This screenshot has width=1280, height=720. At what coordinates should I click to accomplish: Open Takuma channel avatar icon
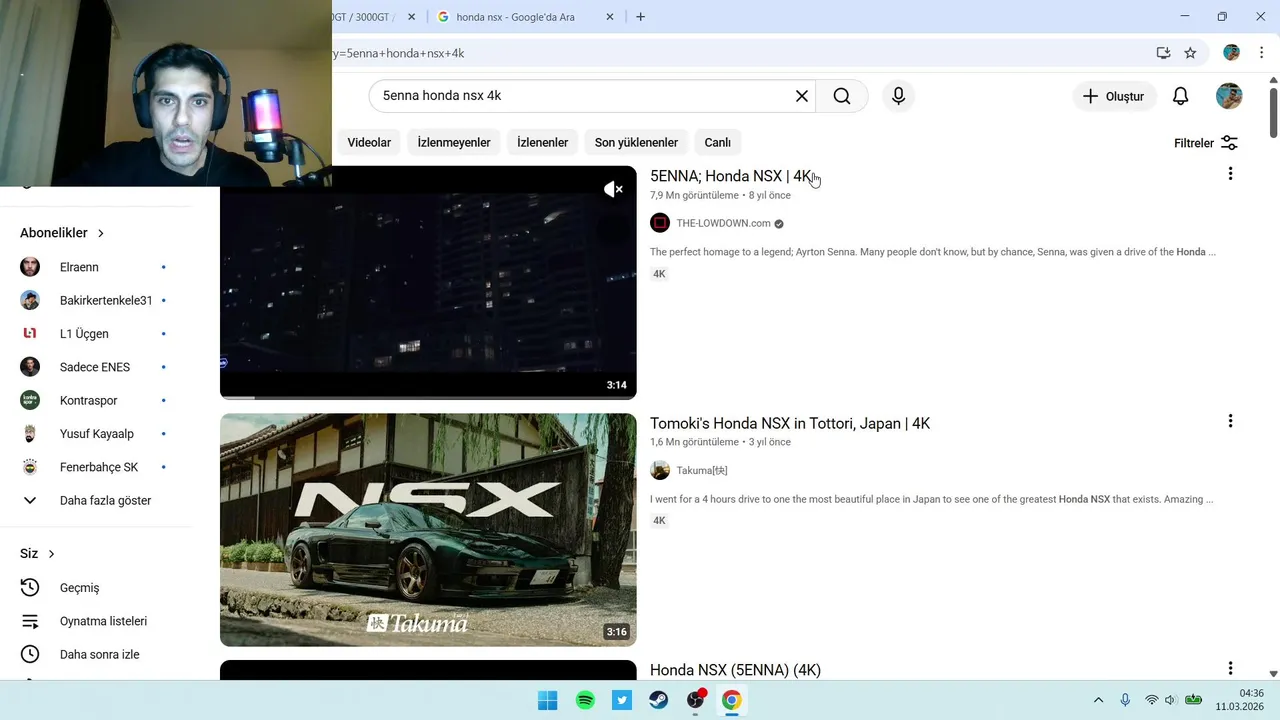click(x=660, y=470)
